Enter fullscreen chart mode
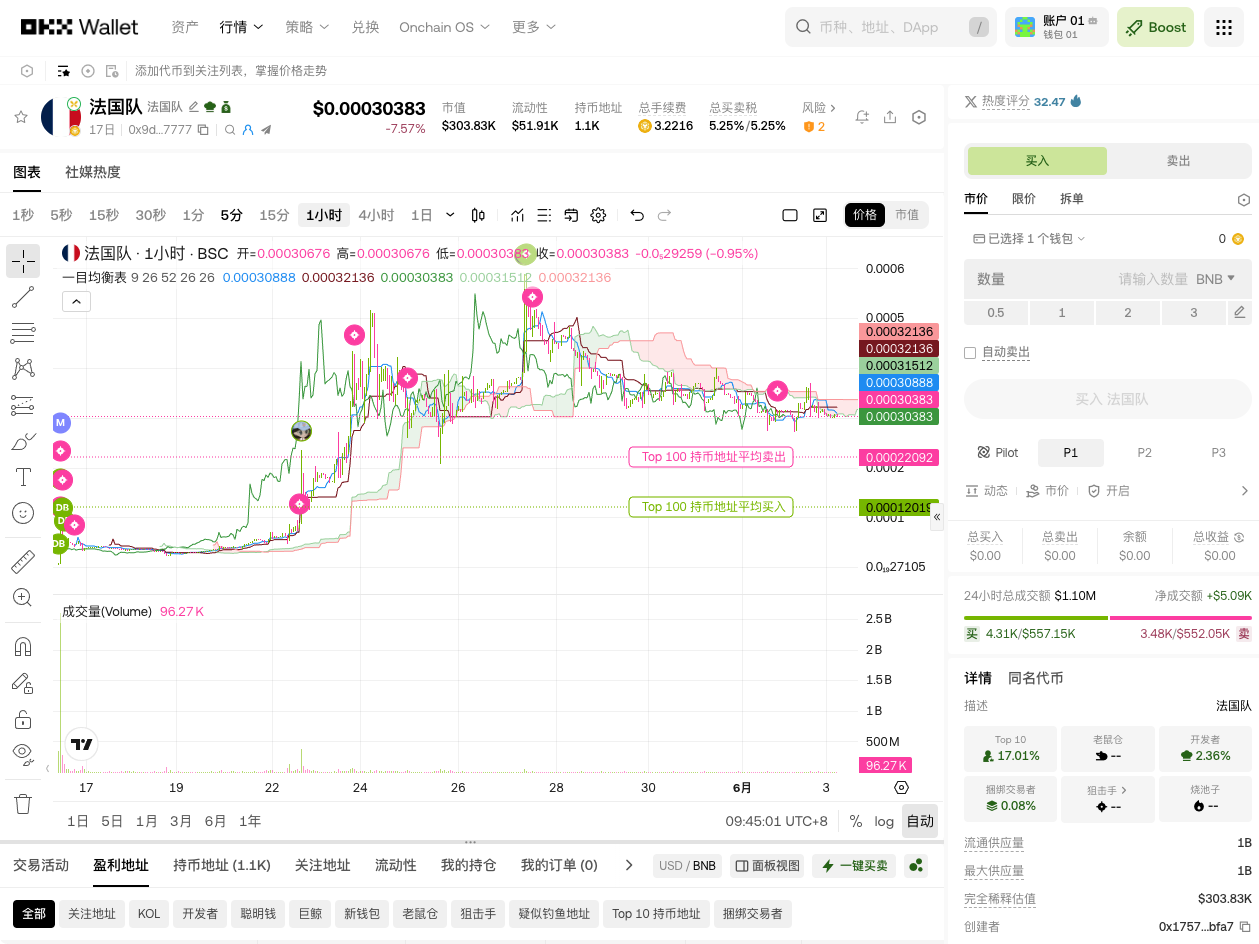 (x=820, y=215)
